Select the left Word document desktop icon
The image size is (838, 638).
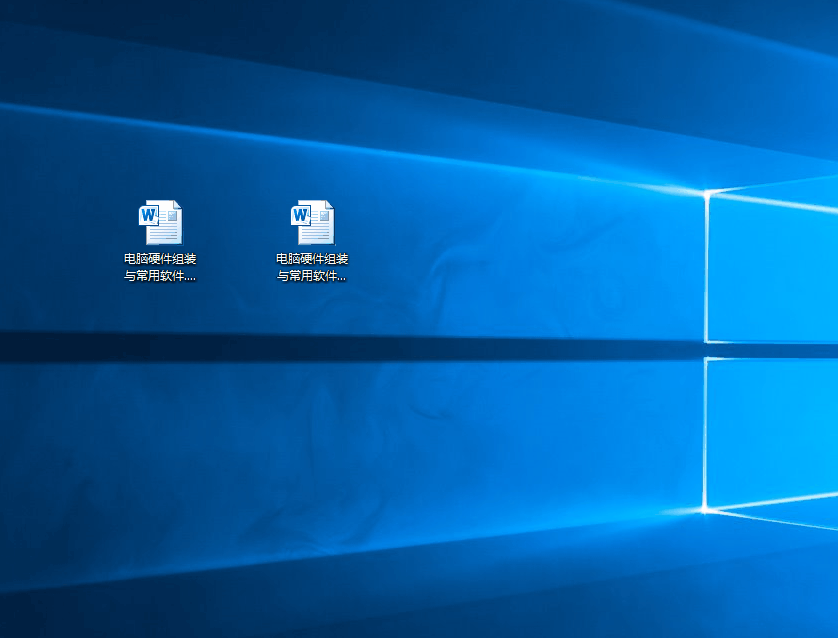160,222
